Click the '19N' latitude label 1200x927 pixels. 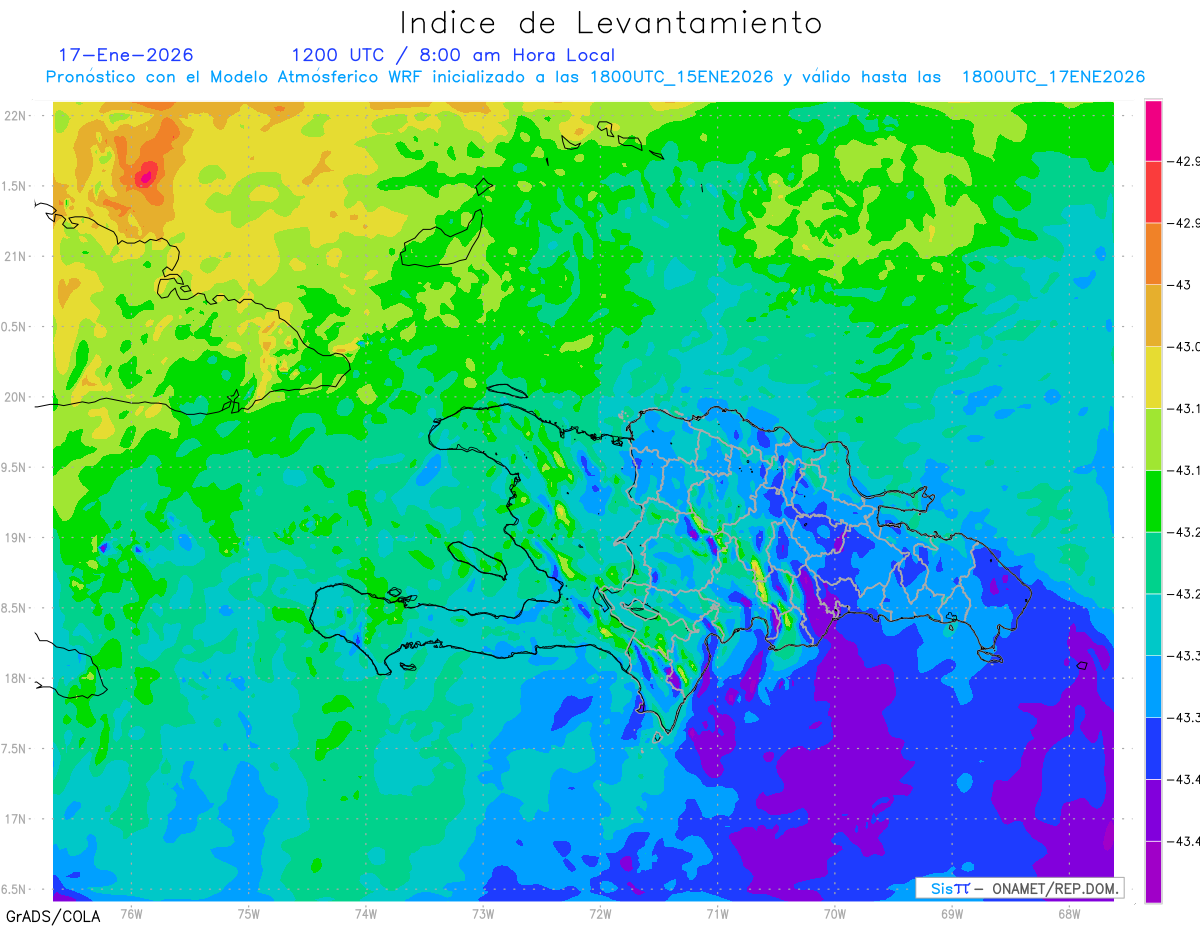(15, 538)
